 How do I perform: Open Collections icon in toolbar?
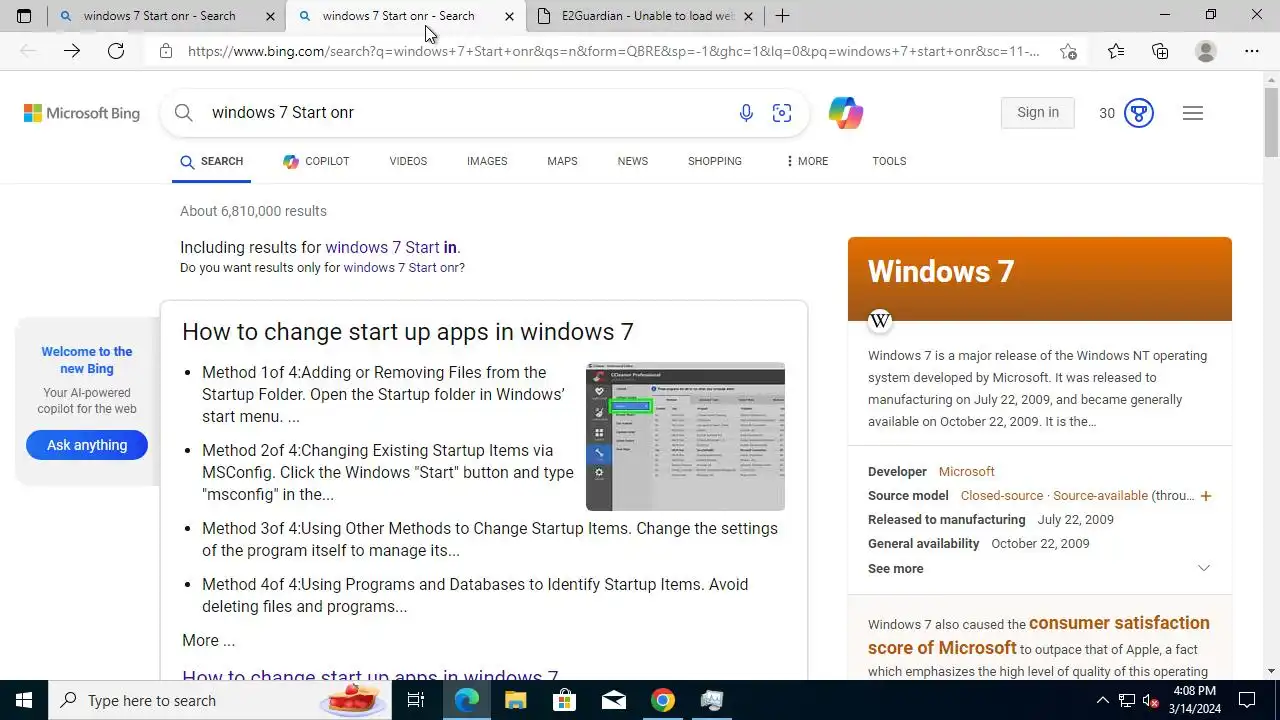(1160, 51)
